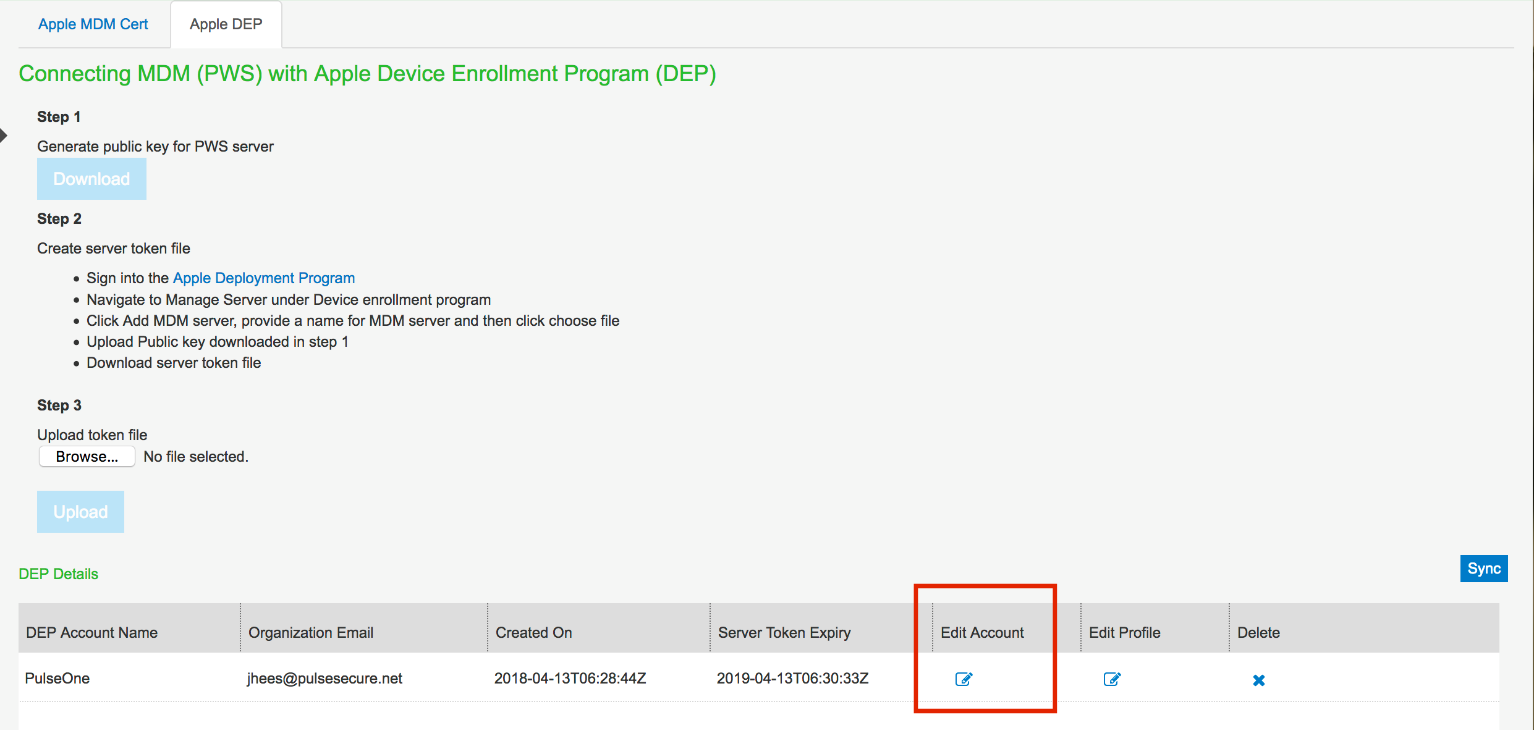Image resolution: width=1534 pixels, height=730 pixels.
Task: Click the 'Download server token file' bullet
Action: [174, 363]
